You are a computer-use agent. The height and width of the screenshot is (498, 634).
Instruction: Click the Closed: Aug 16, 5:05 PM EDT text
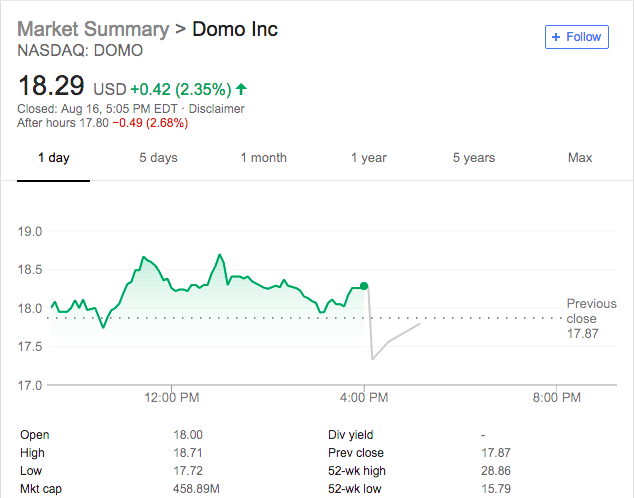(x=97, y=109)
